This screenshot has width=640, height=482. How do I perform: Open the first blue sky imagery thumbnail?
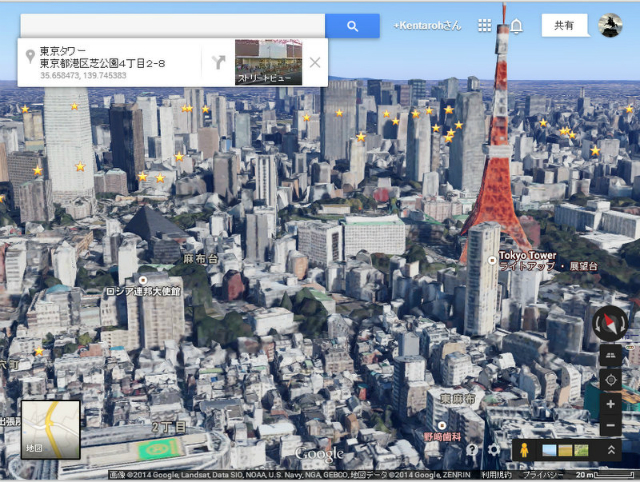pos(549,450)
